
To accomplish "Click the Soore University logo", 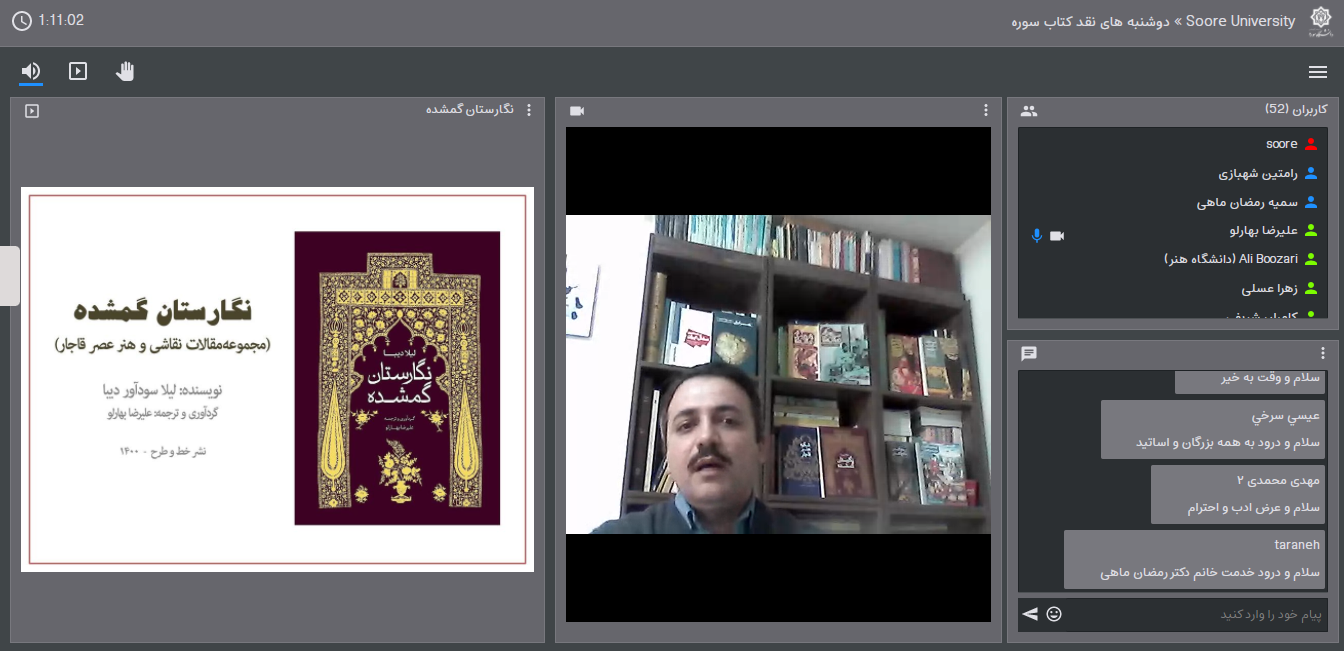I will [x=1320, y=20].
